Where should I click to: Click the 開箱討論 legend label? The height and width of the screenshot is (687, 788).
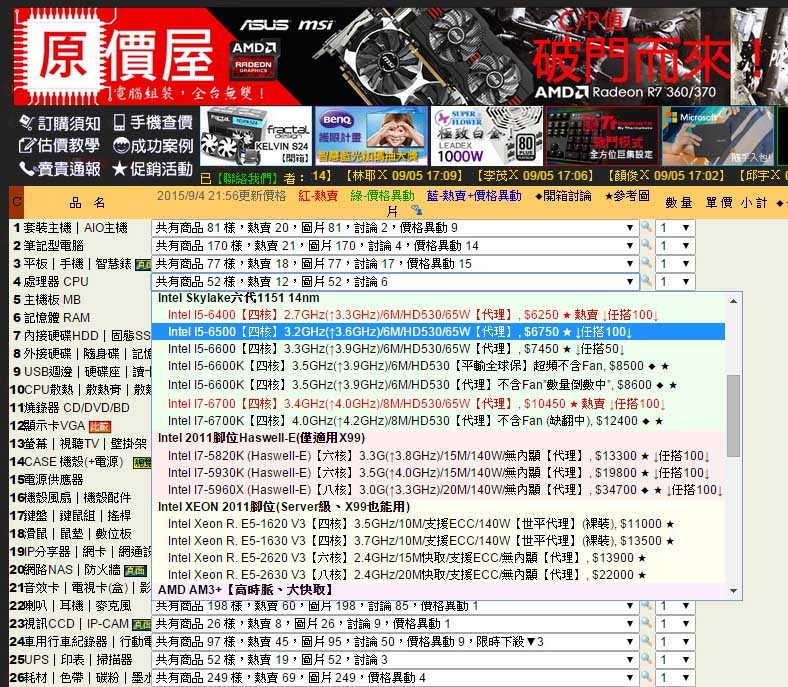[x=563, y=195]
